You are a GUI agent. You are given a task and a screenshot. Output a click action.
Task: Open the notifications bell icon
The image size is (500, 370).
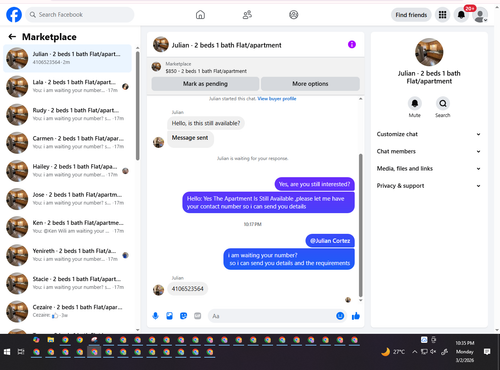tap(461, 15)
